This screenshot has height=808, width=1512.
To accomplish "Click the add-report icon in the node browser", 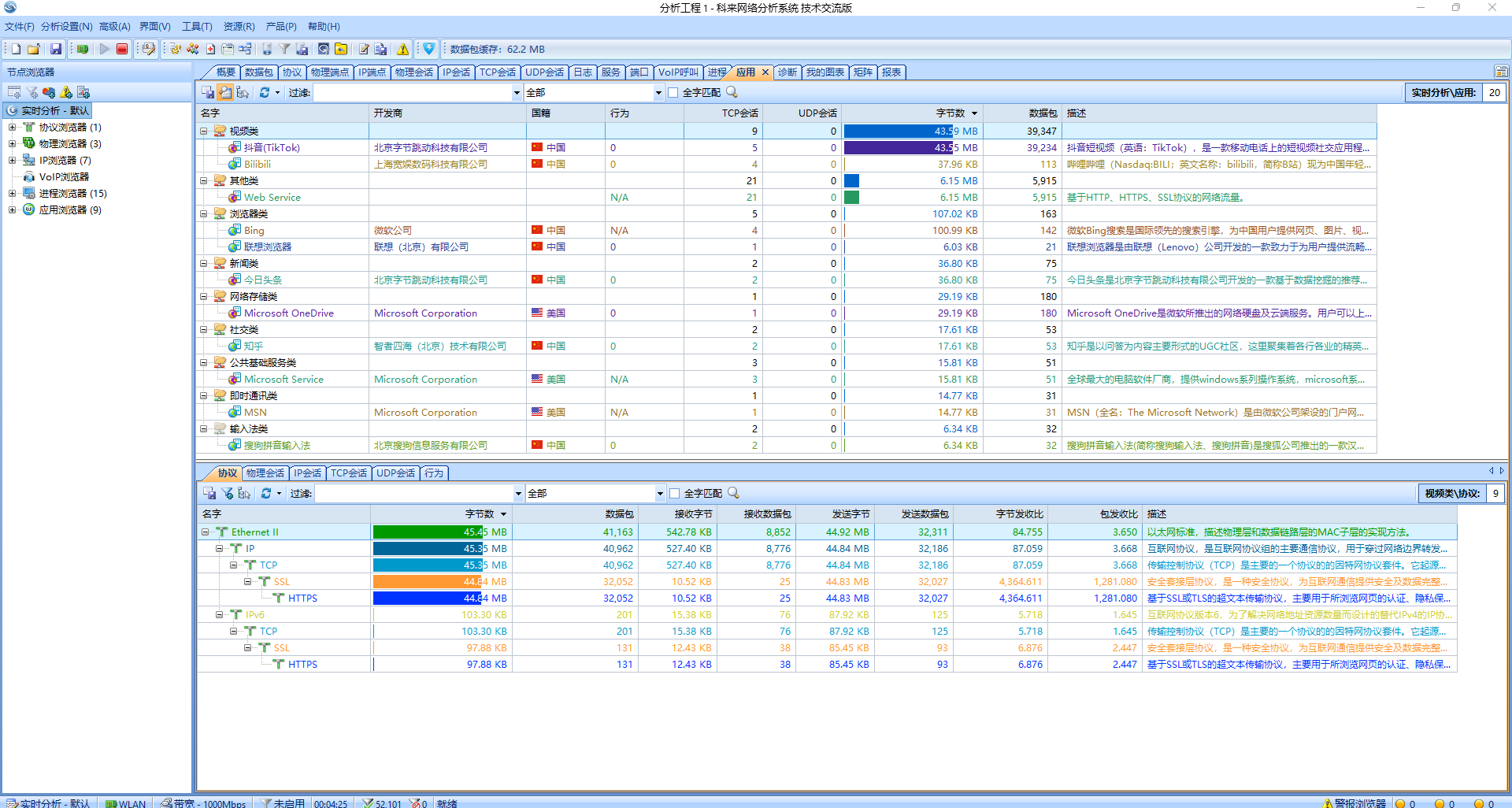I will [x=83, y=92].
